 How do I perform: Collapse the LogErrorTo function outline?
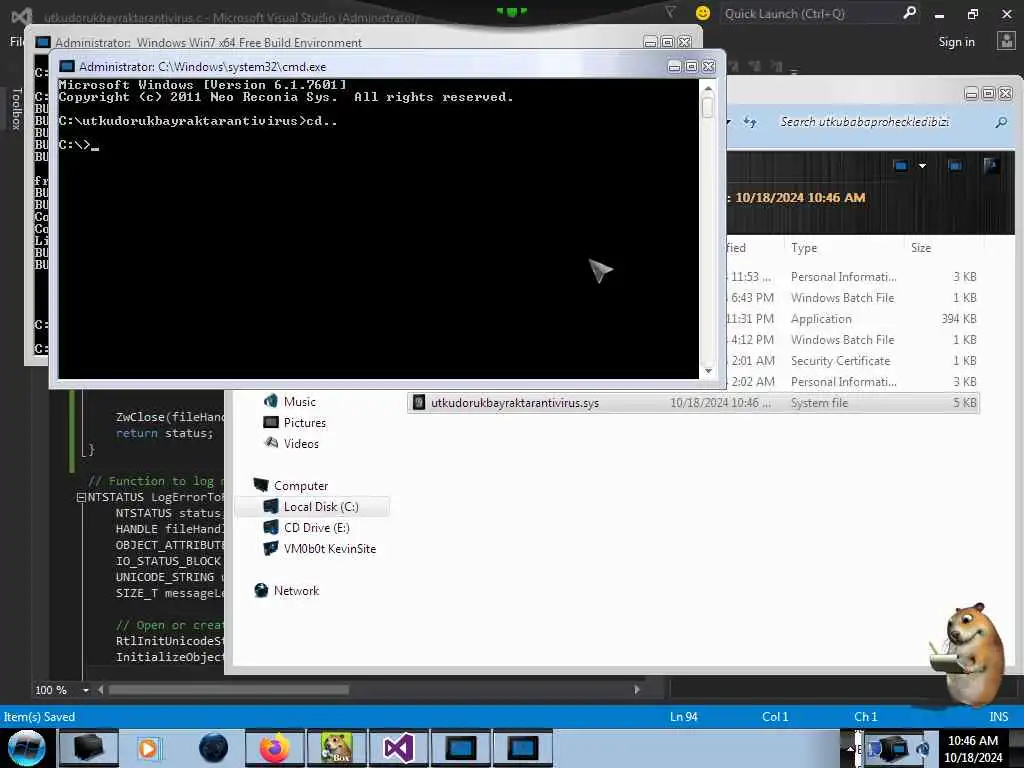81,498
